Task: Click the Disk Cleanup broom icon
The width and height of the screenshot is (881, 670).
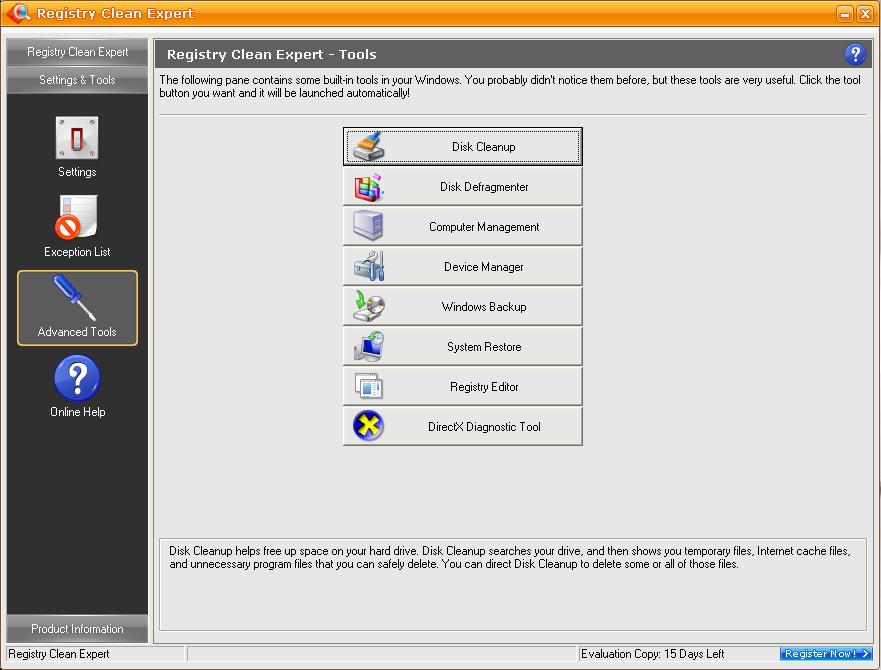Action: pyautogui.click(x=369, y=146)
